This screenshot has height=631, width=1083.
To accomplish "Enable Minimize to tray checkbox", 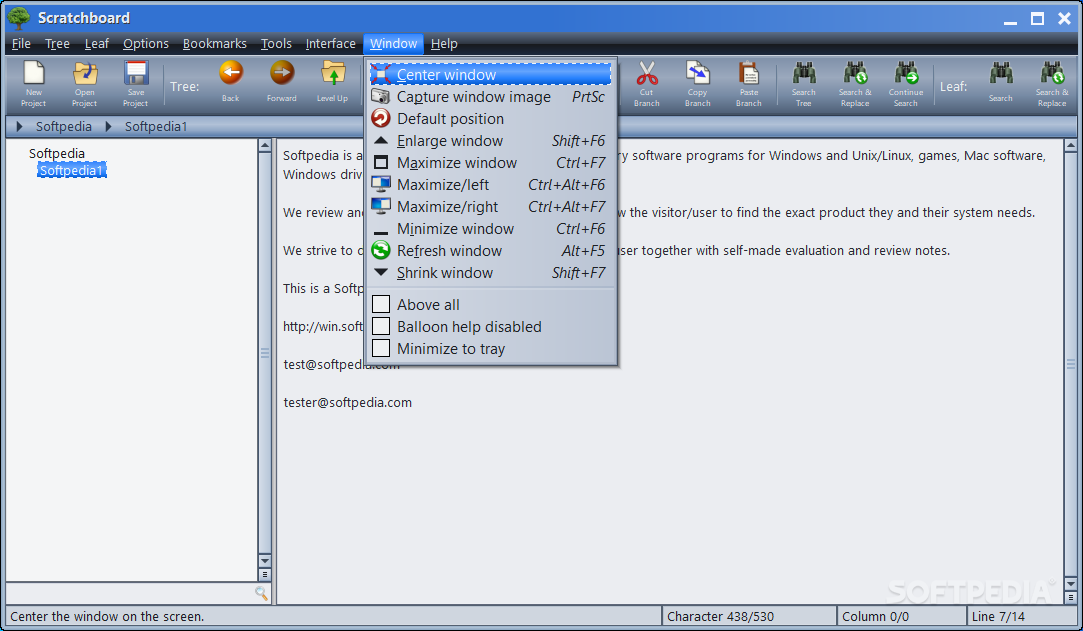I will pos(381,349).
